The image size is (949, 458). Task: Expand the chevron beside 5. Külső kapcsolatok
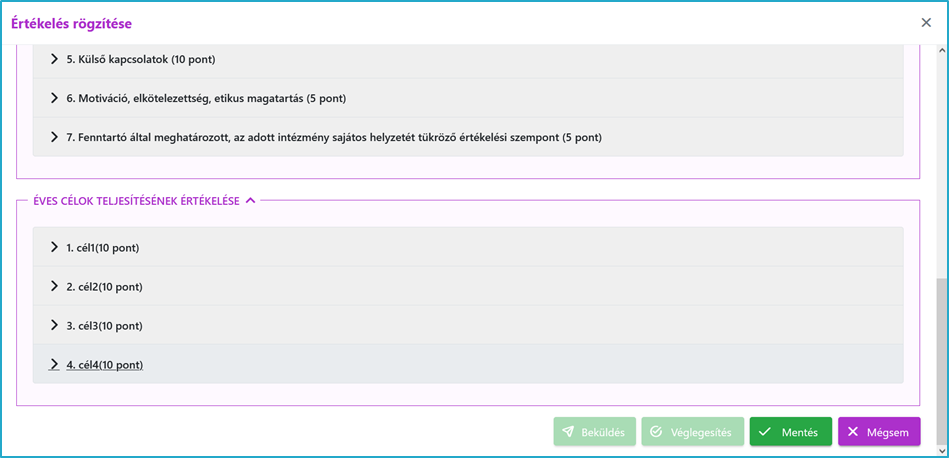point(54,59)
